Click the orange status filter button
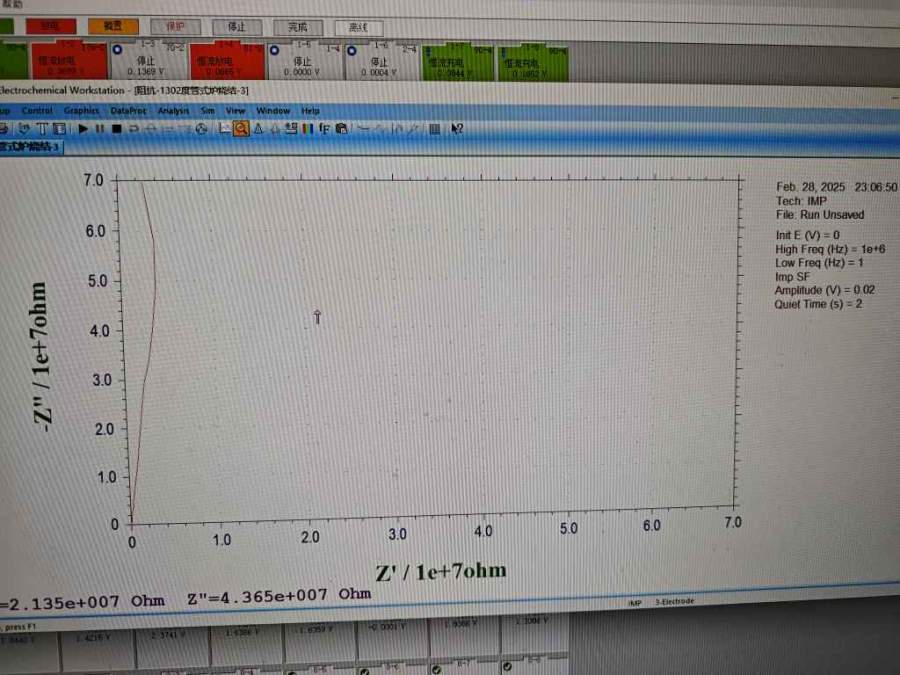Image resolution: width=900 pixels, height=675 pixels. (x=113, y=26)
